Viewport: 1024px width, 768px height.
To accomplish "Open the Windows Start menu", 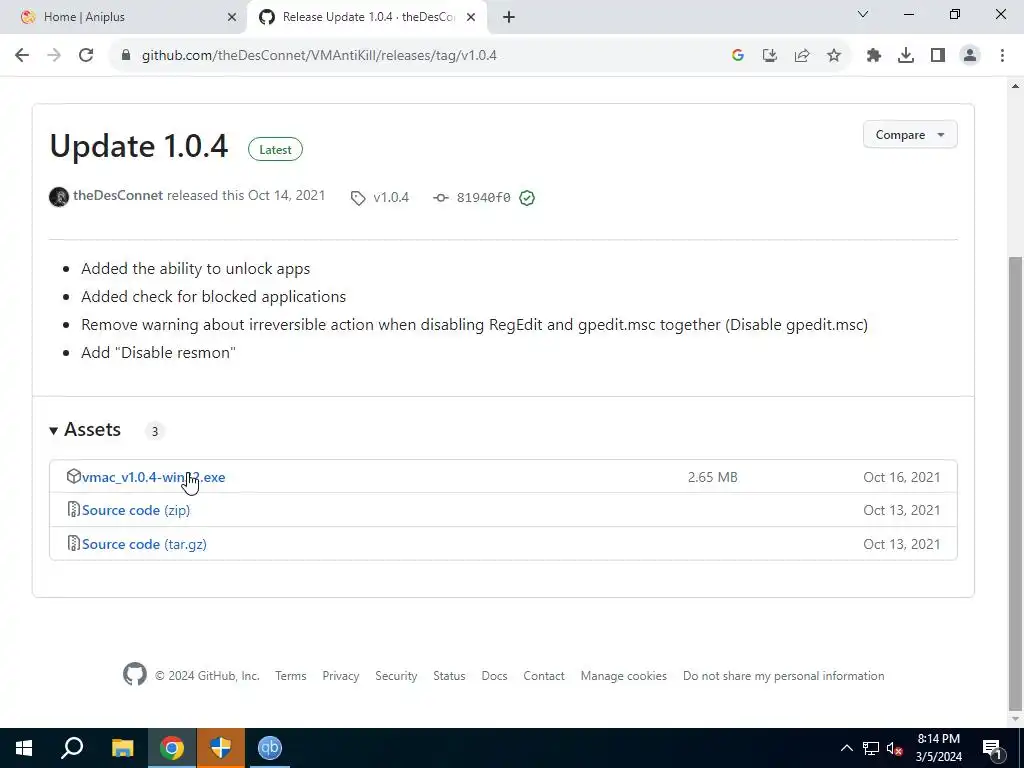I will click(x=24, y=748).
